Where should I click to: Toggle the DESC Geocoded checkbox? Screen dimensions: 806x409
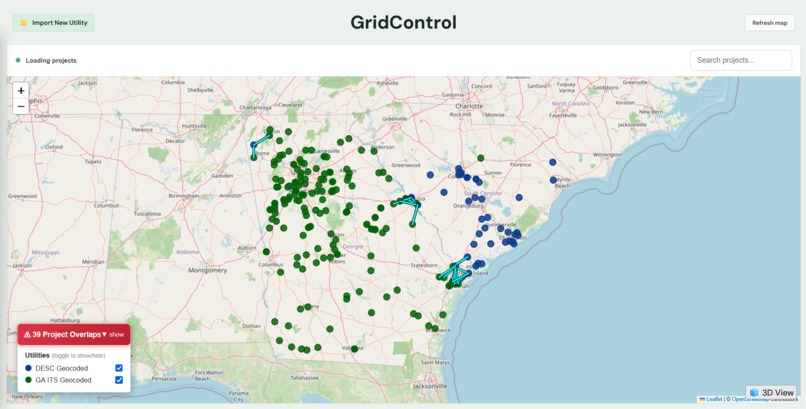click(119, 368)
